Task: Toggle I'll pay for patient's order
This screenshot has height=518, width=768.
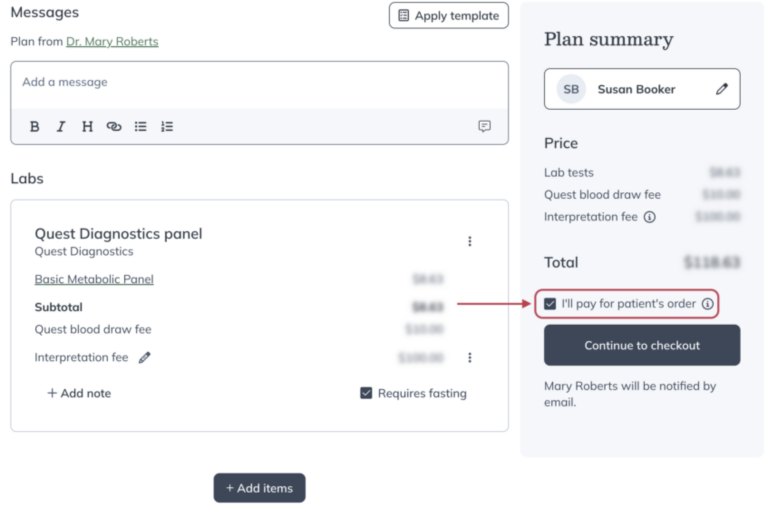Action: pos(550,303)
